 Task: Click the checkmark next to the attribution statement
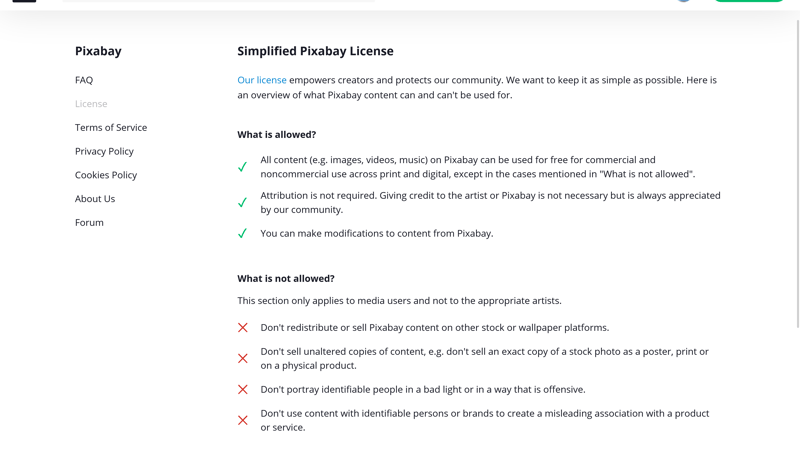click(x=242, y=203)
